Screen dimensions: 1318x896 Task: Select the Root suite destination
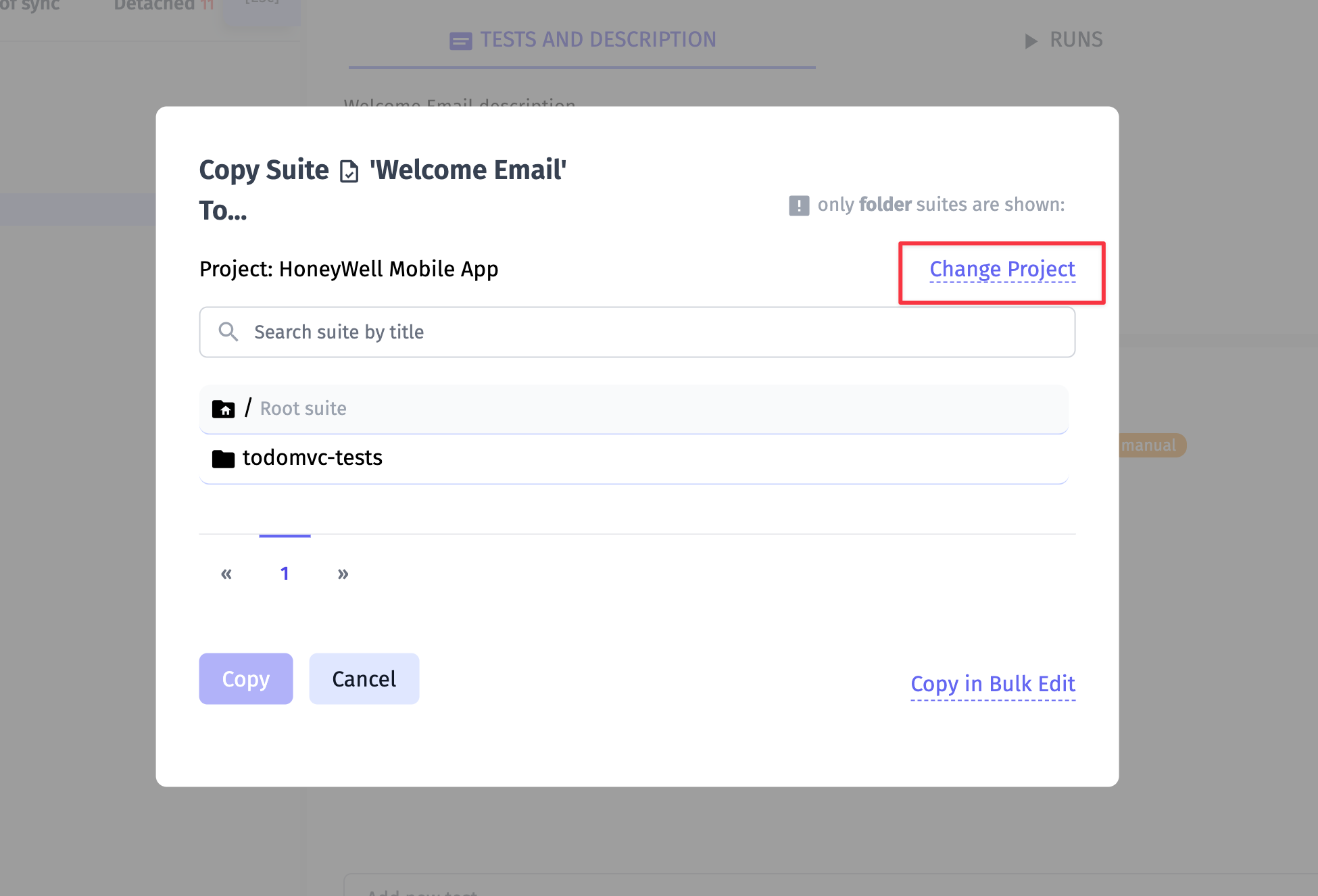(x=637, y=408)
